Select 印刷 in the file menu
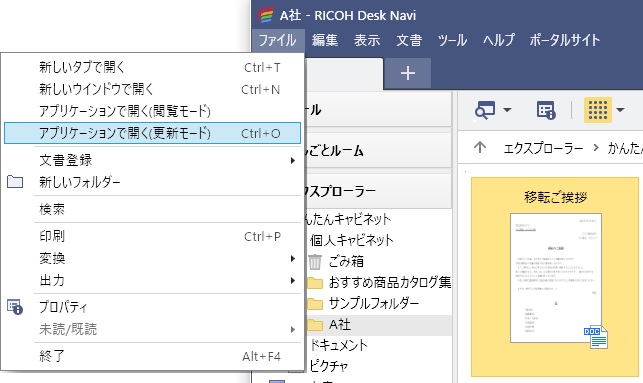The image size is (643, 383). click(x=152, y=236)
